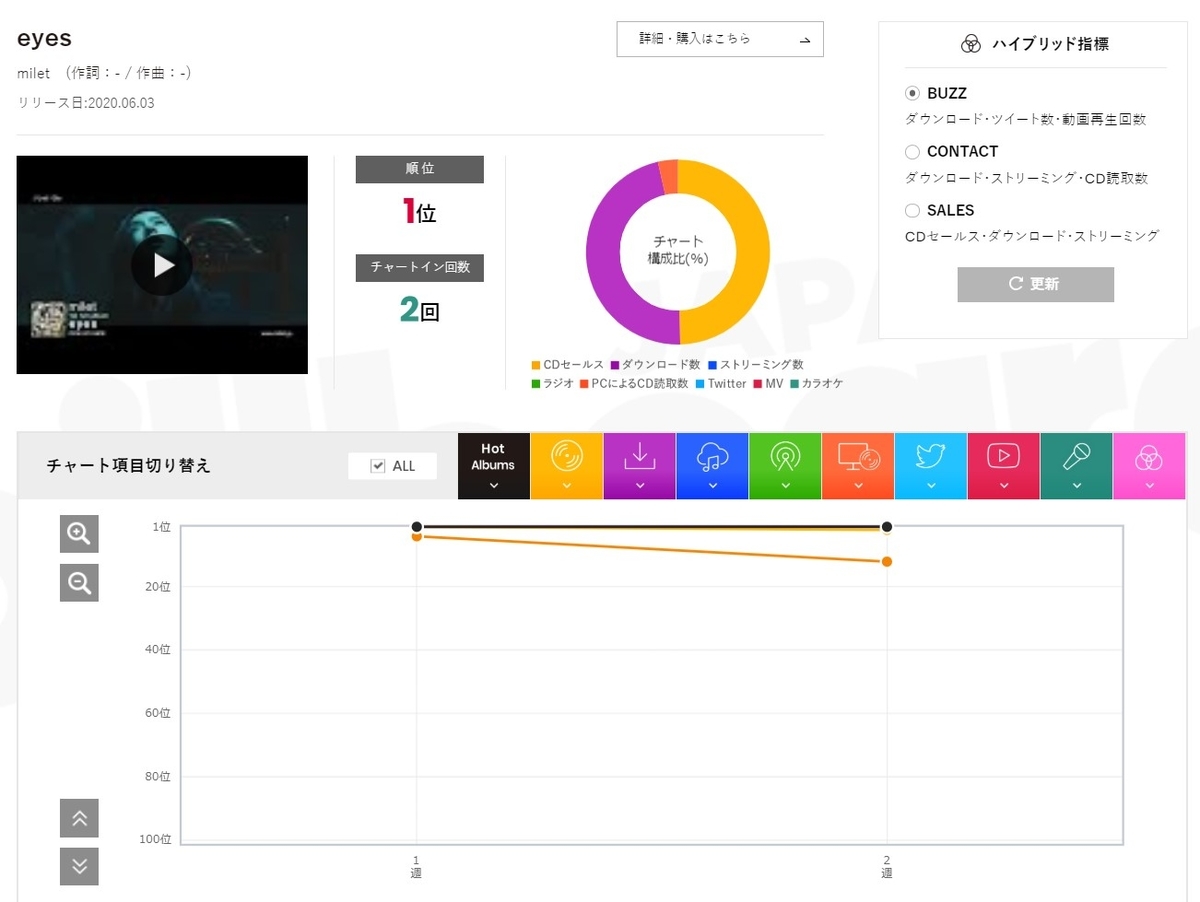
Task: Select the Hot Albums chart tab
Action: click(493, 466)
